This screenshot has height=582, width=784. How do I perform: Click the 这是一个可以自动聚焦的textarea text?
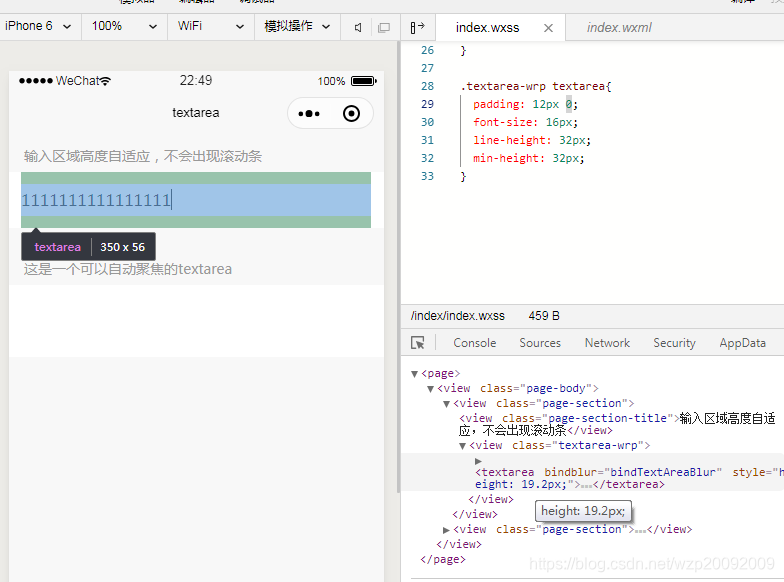pyautogui.click(x=128, y=270)
